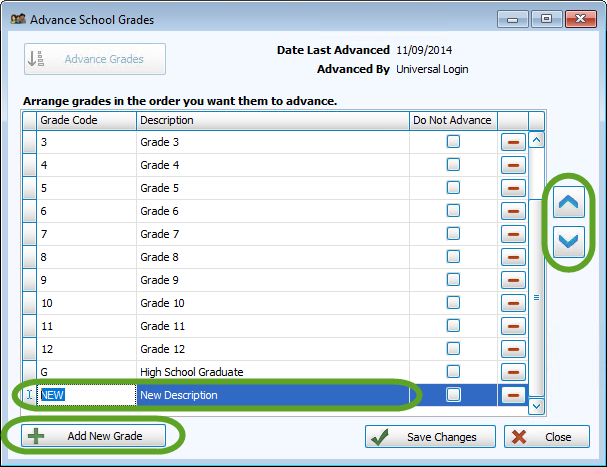Toggle Do Not Advance for Grade 10
This screenshot has height=467, width=607.
[x=454, y=303]
